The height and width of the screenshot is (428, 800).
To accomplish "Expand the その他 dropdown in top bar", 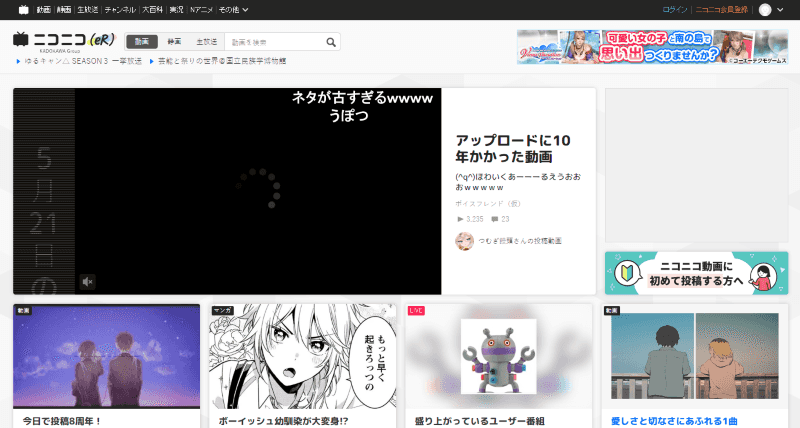I will [233, 10].
